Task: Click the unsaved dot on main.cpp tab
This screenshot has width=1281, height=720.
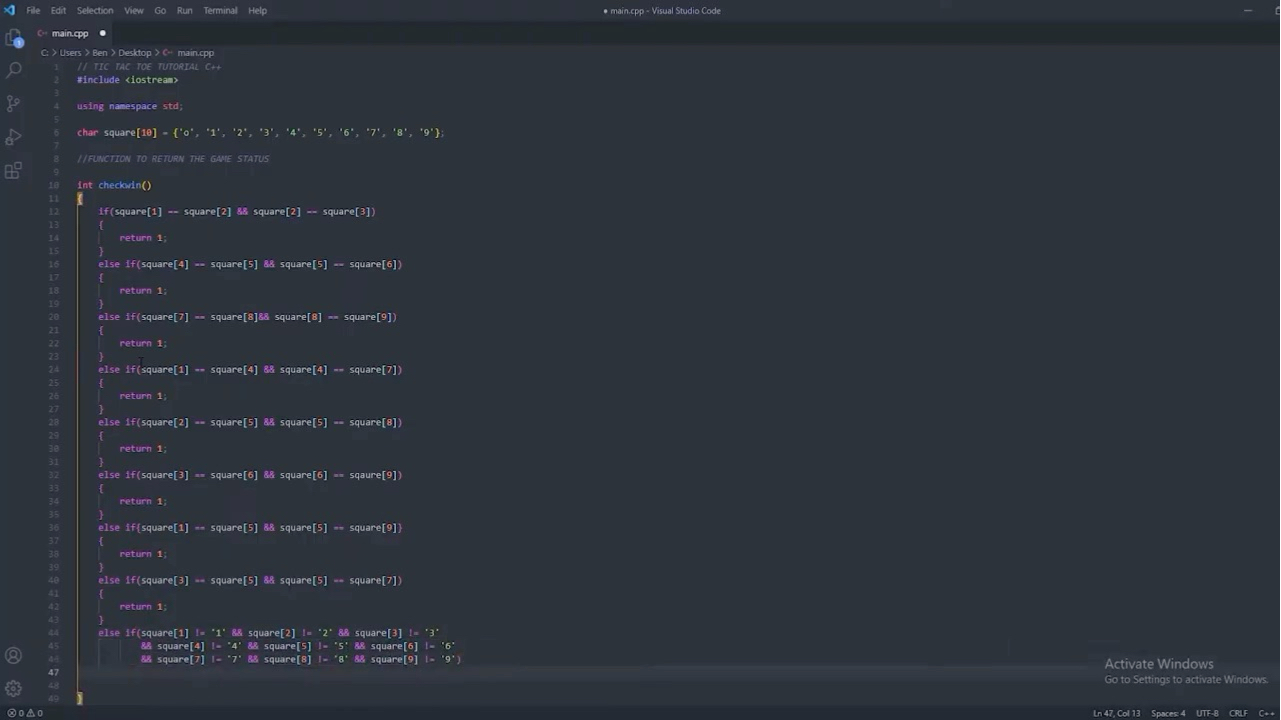Action: 102,33
